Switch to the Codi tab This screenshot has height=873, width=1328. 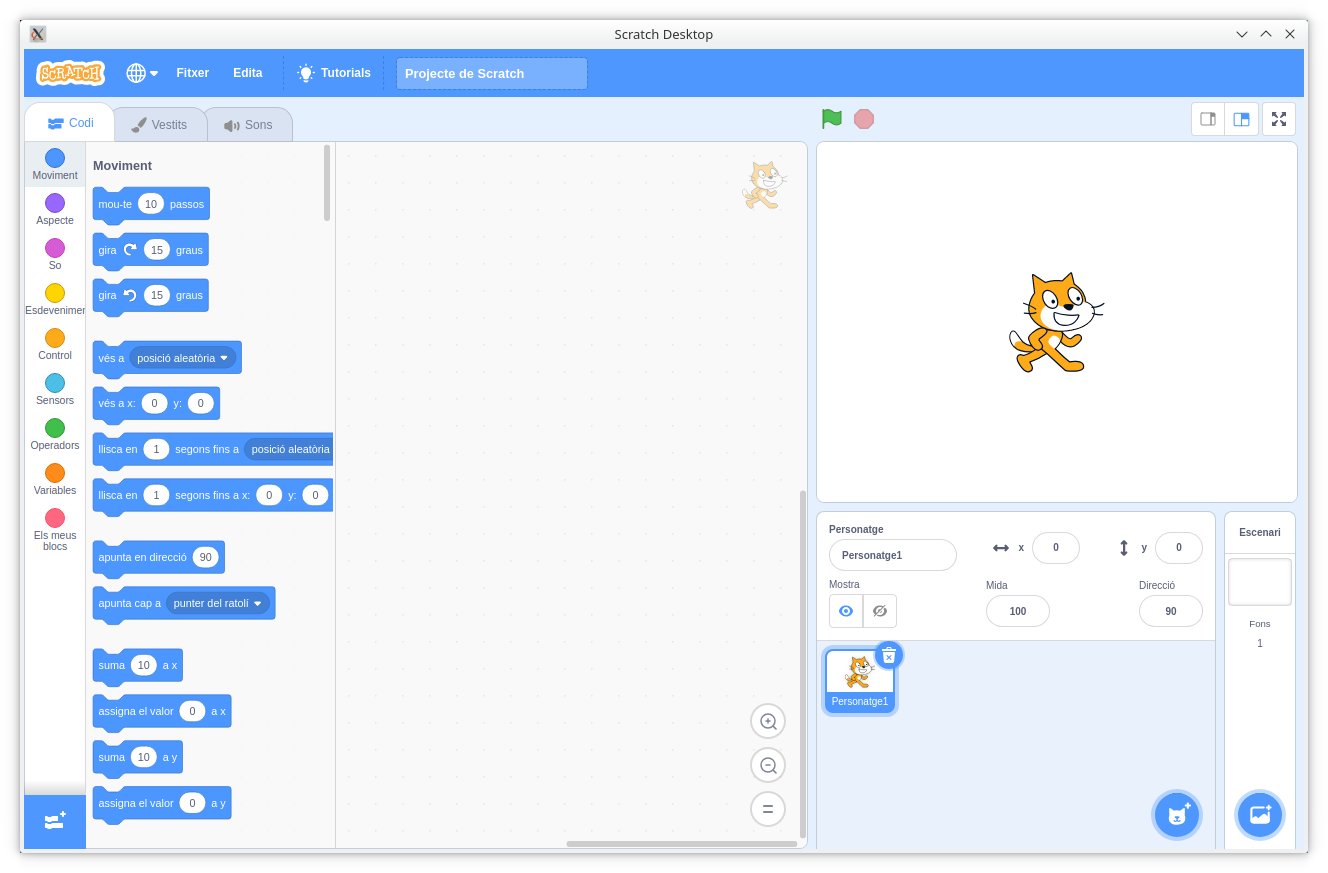coord(70,123)
